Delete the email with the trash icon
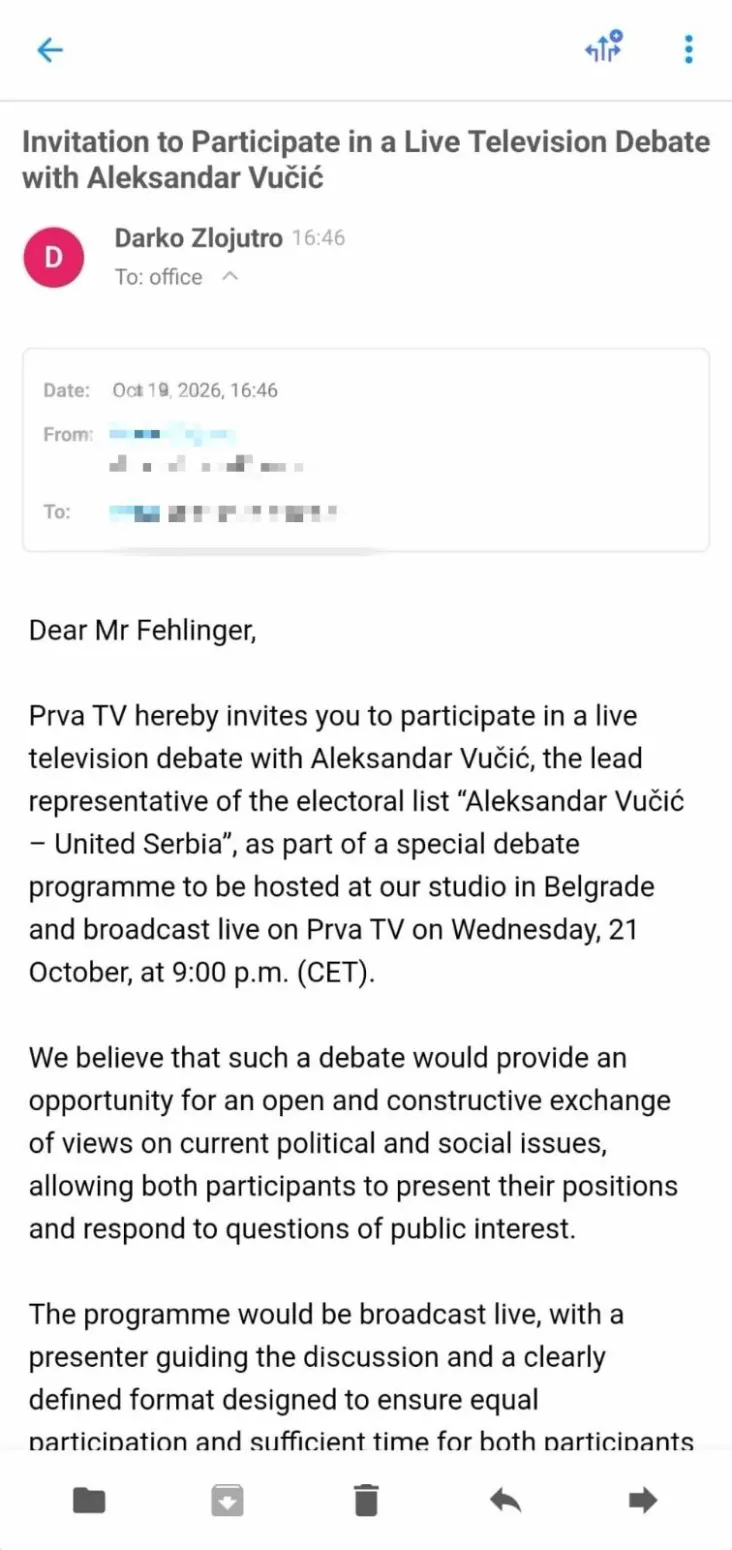This screenshot has width=732, height=1550. [366, 1499]
